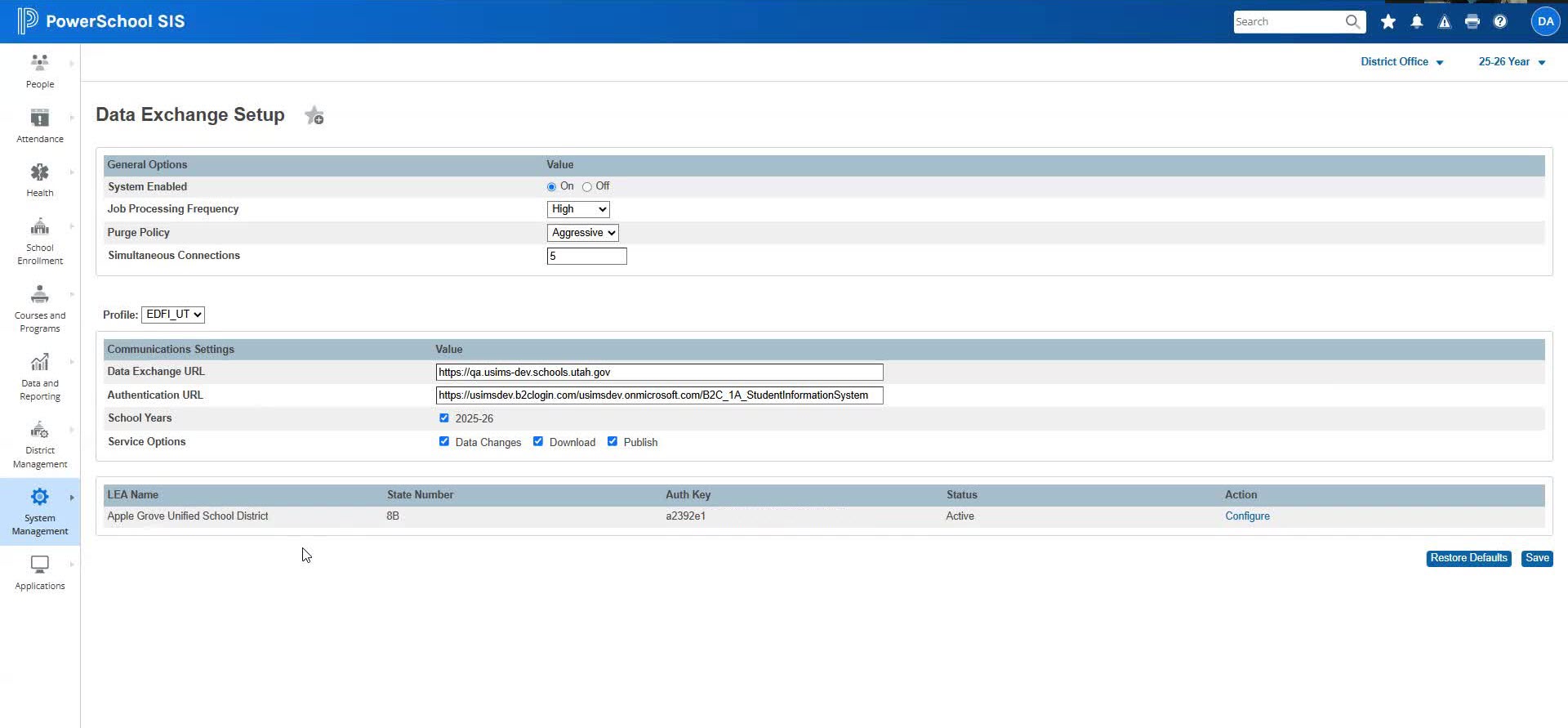Image resolution: width=1568 pixels, height=728 pixels.
Task: Click the Active status cell
Action: [960, 516]
